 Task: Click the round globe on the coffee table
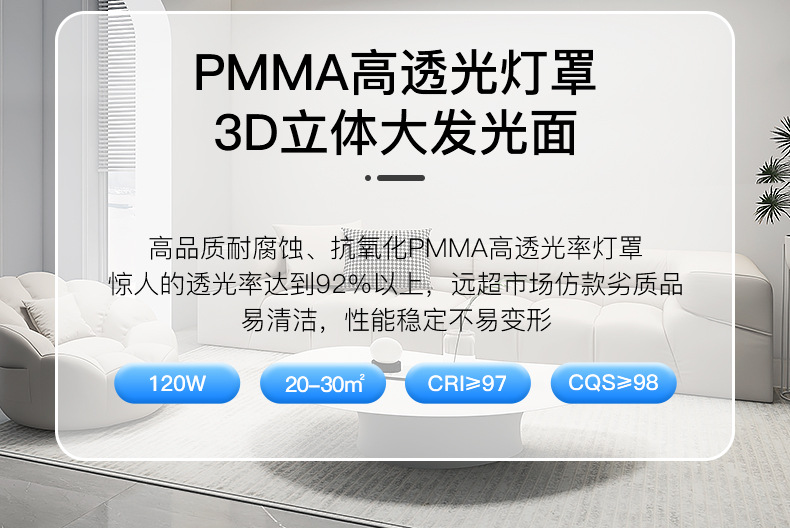tap(386, 353)
